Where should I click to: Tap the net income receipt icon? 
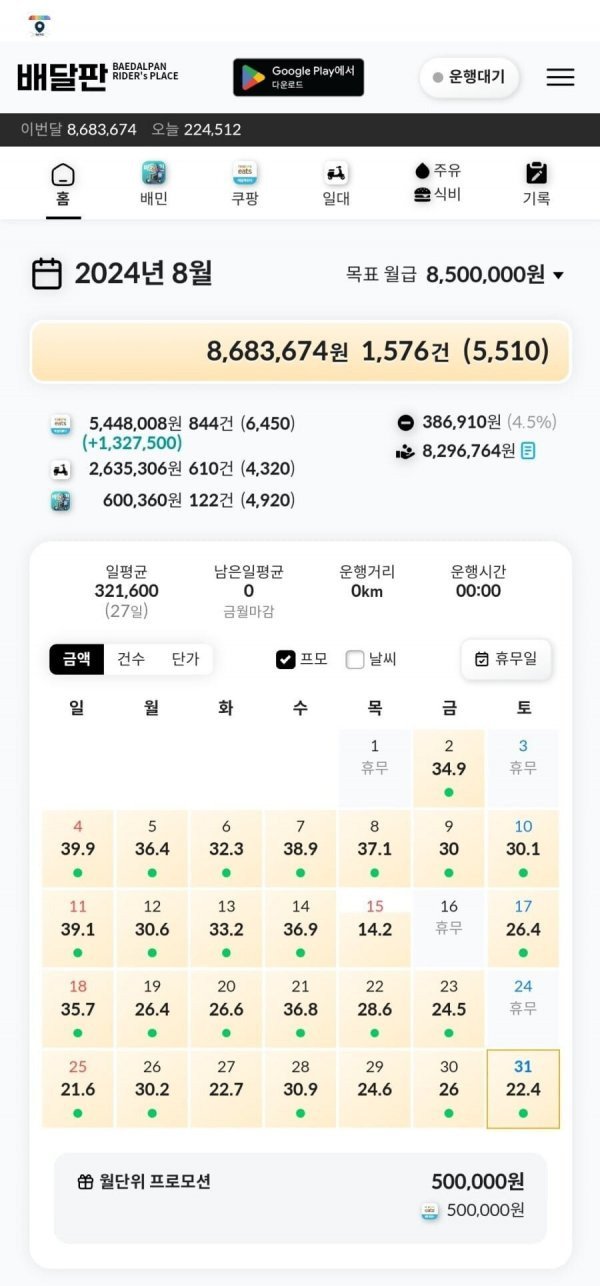pos(528,451)
